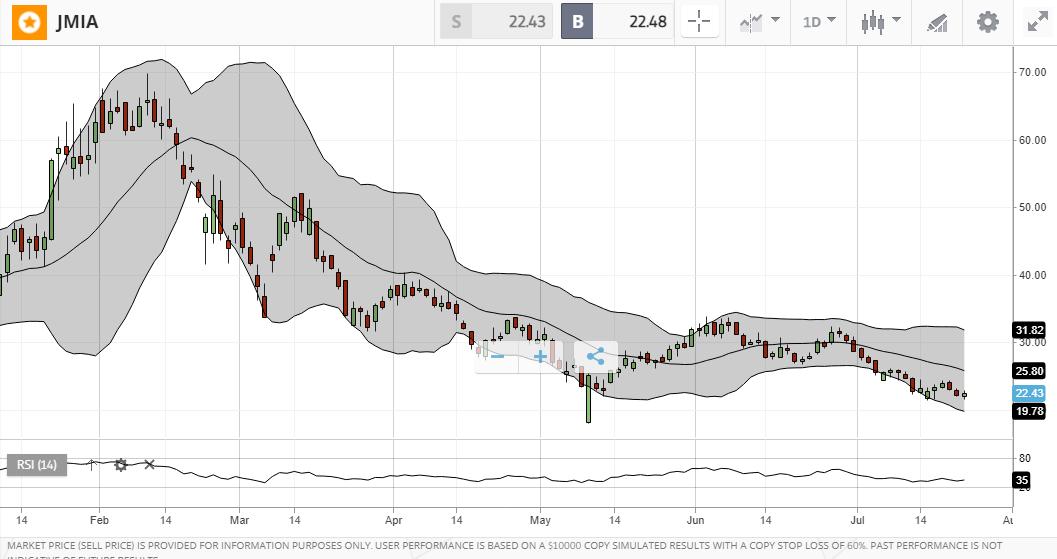Move RSI panel up with arrow icon
Image resolution: width=1057 pixels, height=559 pixels.
pos(92,465)
